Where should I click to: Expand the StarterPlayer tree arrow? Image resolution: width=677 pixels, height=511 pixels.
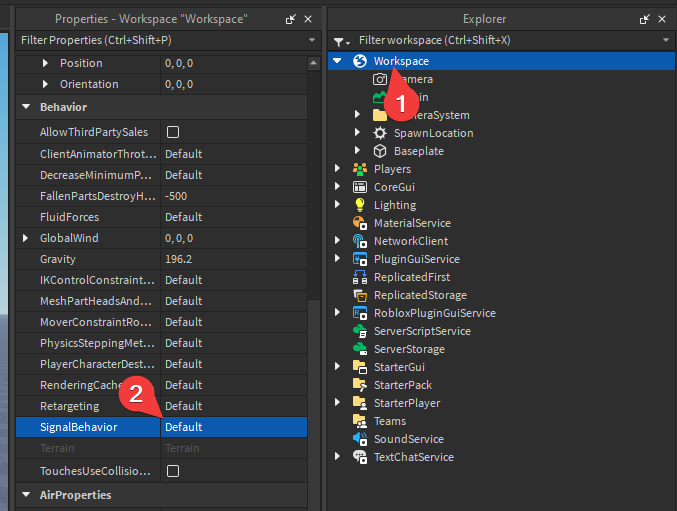point(338,403)
